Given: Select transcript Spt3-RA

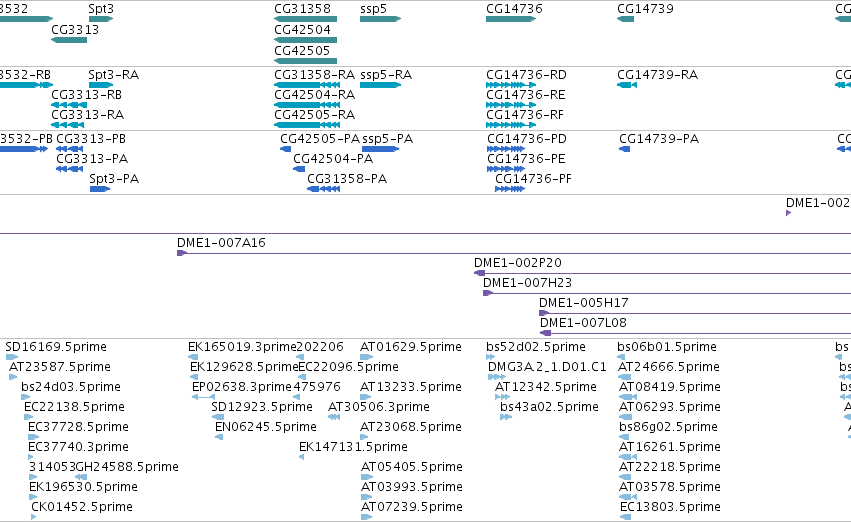Looking at the screenshot, I should click(x=100, y=85).
